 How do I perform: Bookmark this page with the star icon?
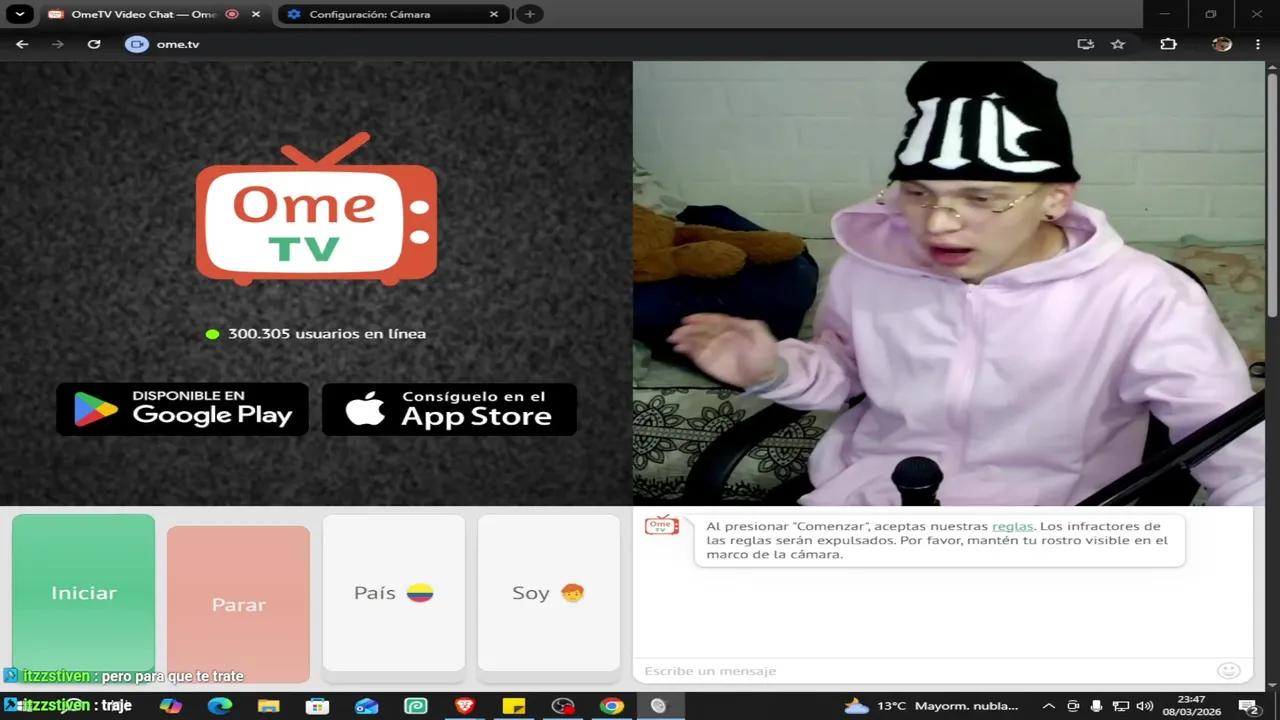pos(1117,44)
